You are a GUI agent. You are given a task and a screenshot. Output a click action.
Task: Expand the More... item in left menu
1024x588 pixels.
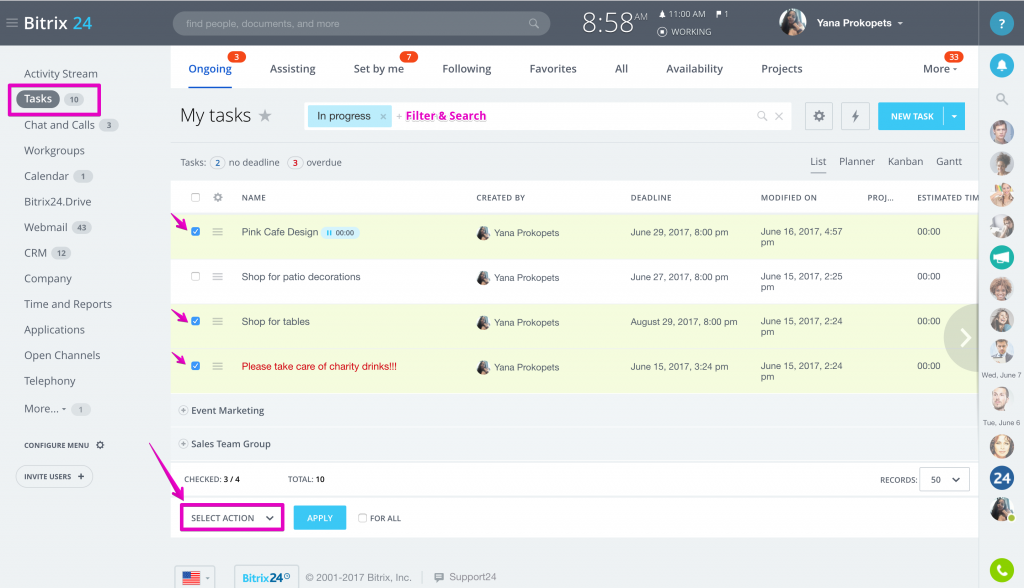[x=45, y=409]
